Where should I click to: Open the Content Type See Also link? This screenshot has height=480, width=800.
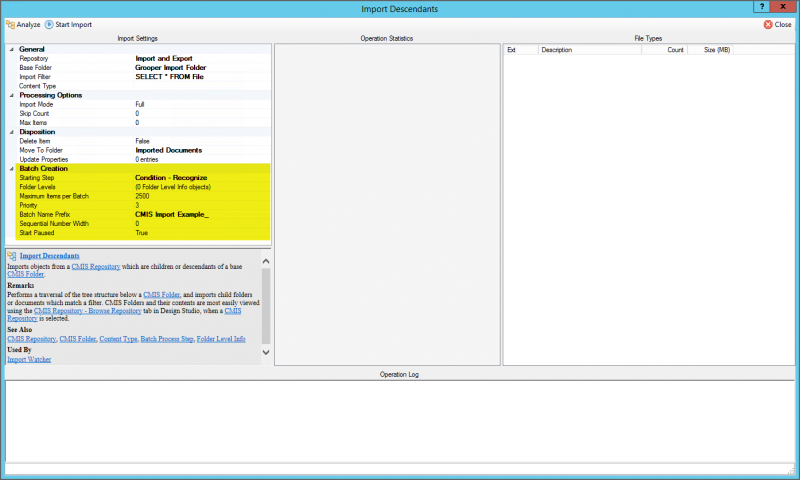[x=118, y=339]
